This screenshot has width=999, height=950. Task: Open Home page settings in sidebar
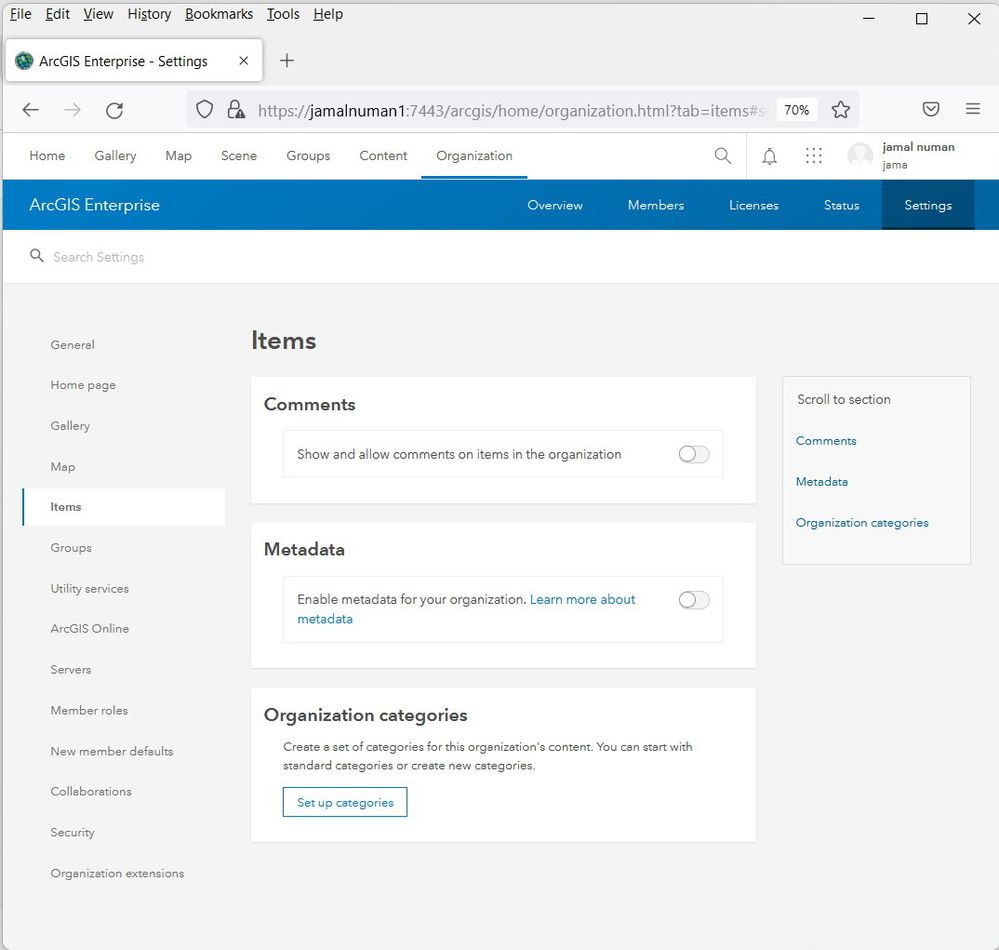coord(83,385)
